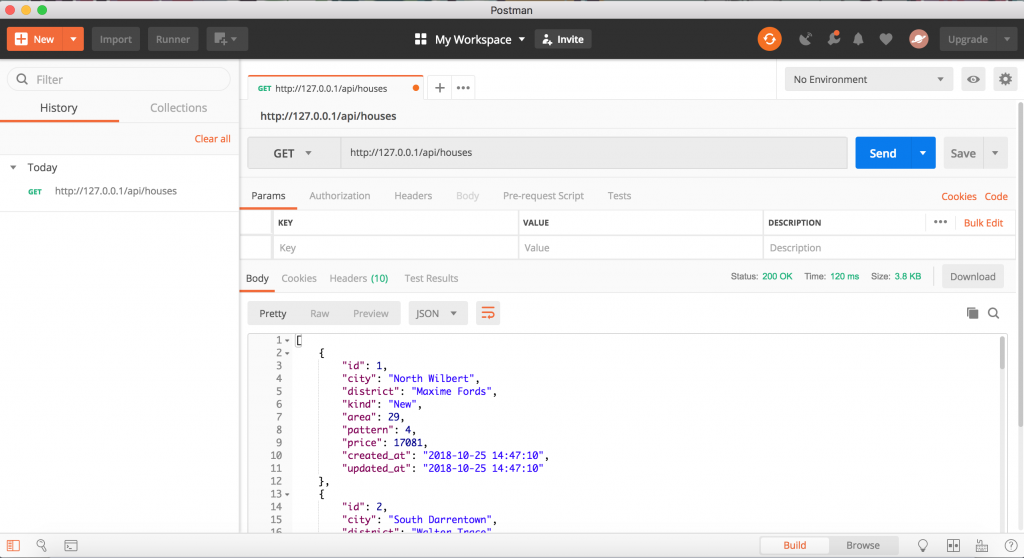Collapse JSON line 13 fold arrow
Image resolution: width=1024 pixels, height=558 pixels.
point(287,495)
